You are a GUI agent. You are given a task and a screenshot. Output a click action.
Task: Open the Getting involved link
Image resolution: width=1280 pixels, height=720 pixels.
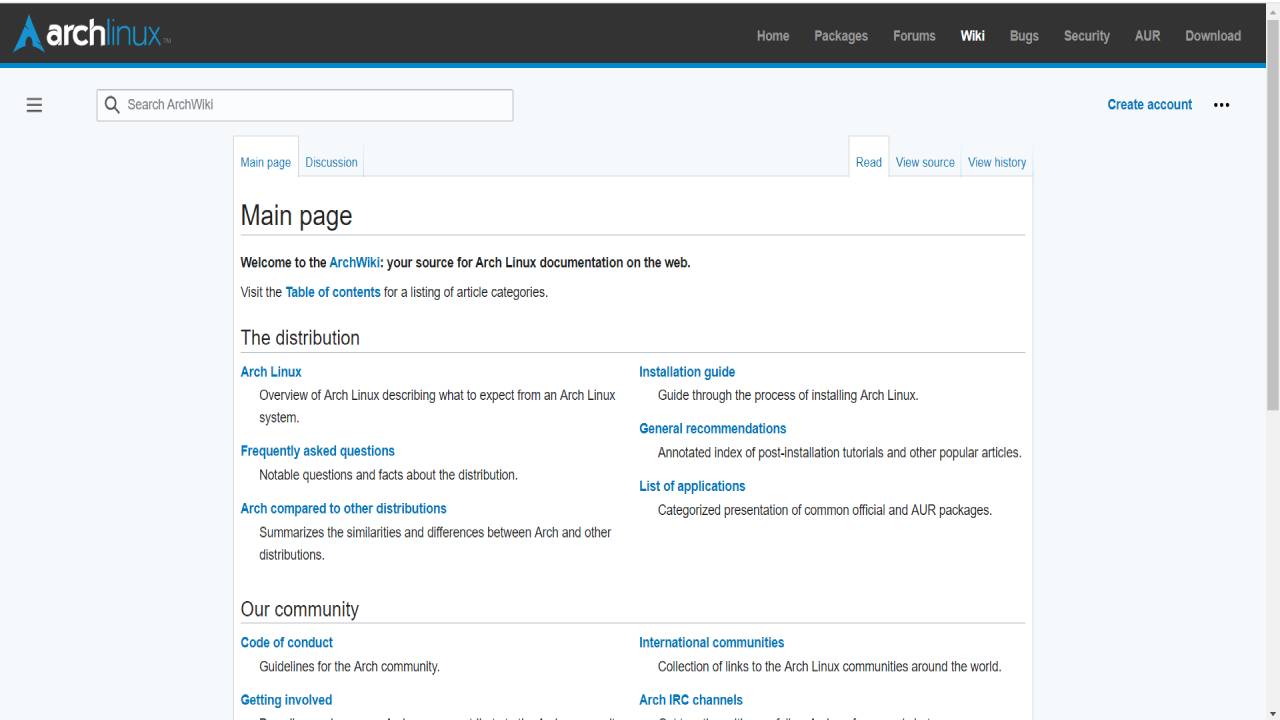click(286, 700)
